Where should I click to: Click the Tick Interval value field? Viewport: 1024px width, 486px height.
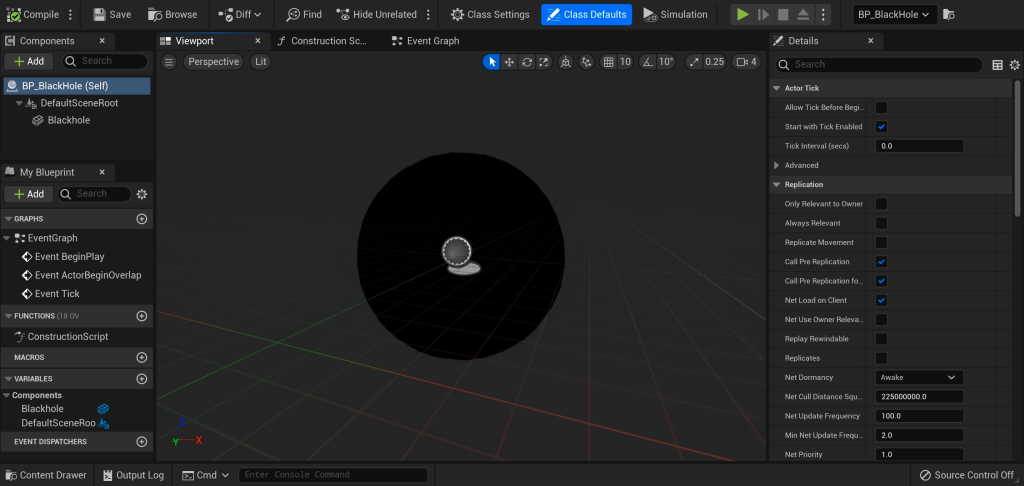pos(918,146)
